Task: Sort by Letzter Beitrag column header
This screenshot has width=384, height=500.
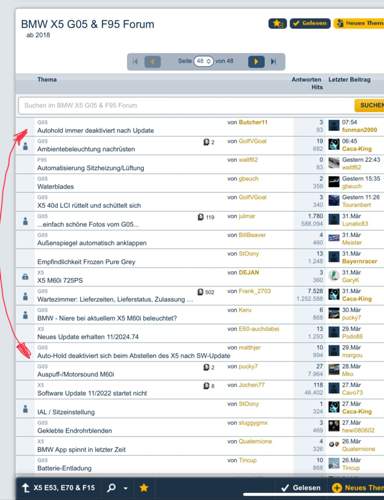Action: (x=349, y=79)
